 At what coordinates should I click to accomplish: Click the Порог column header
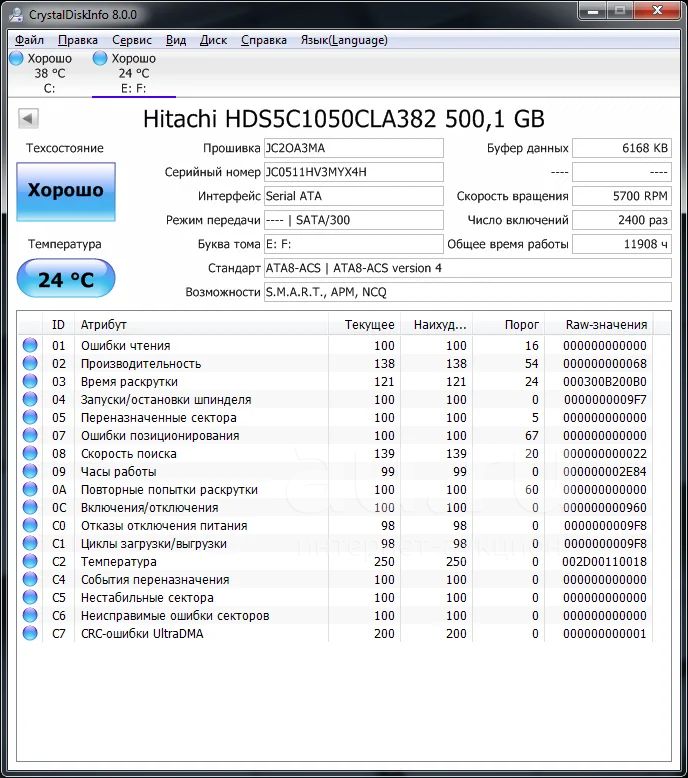click(508, 324)
